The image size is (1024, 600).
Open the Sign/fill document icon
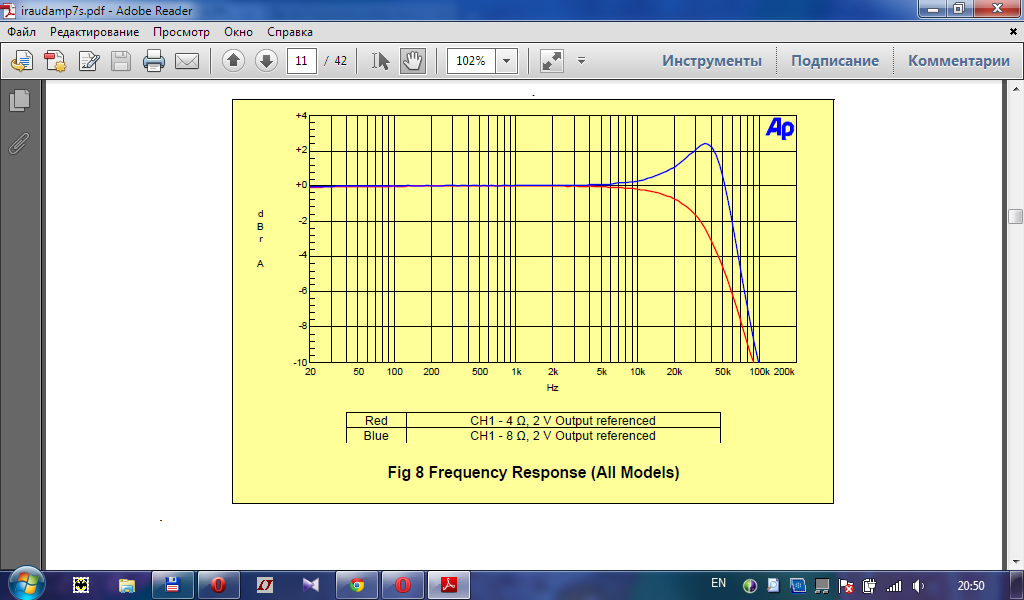coord(88,61)
